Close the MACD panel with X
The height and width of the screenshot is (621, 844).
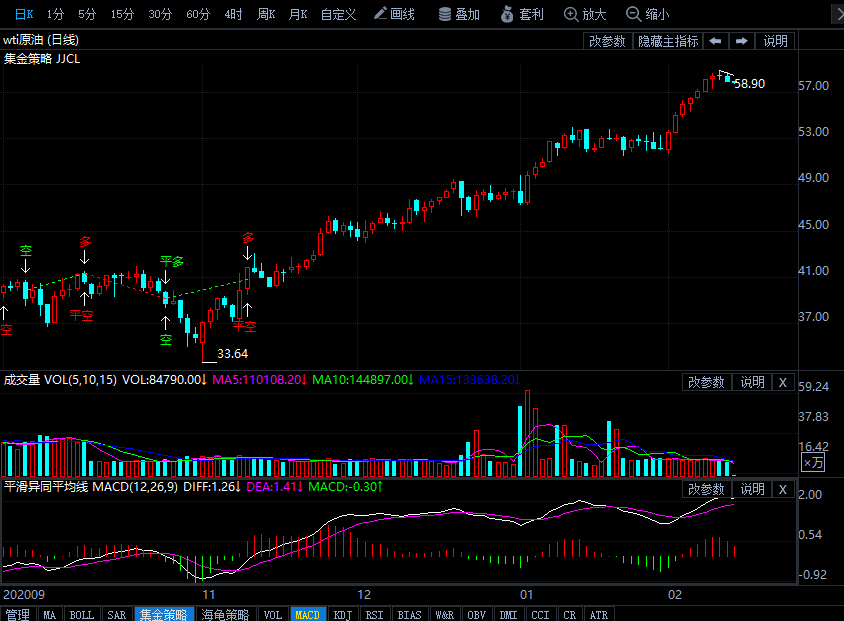[x=783, y=489]
